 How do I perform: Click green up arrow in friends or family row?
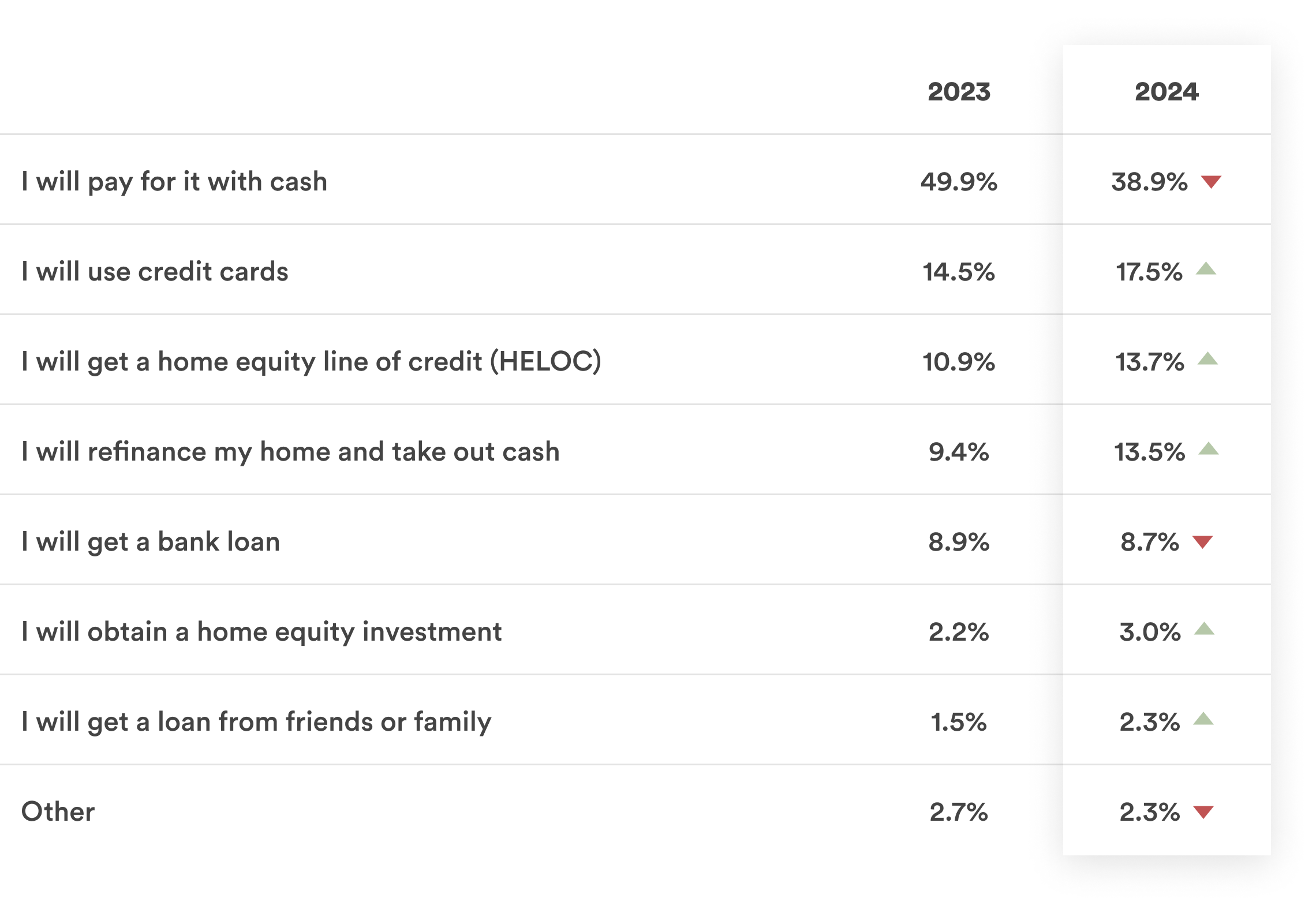pos(1203,719)
